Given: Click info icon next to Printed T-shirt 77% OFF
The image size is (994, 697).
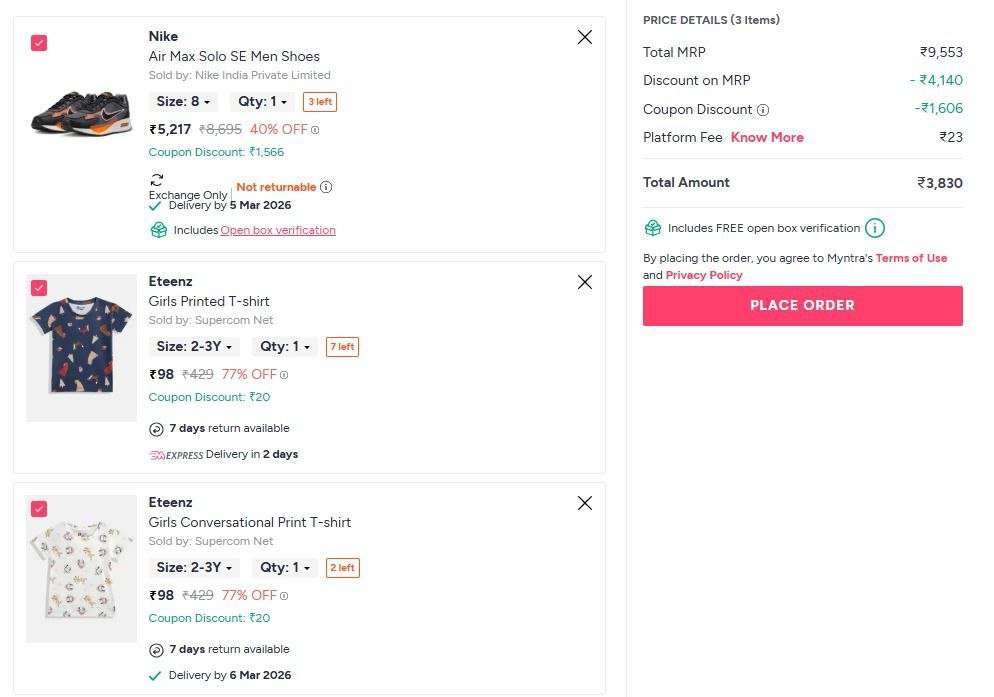Looking at the screenshot, I should tap(284, 376).
